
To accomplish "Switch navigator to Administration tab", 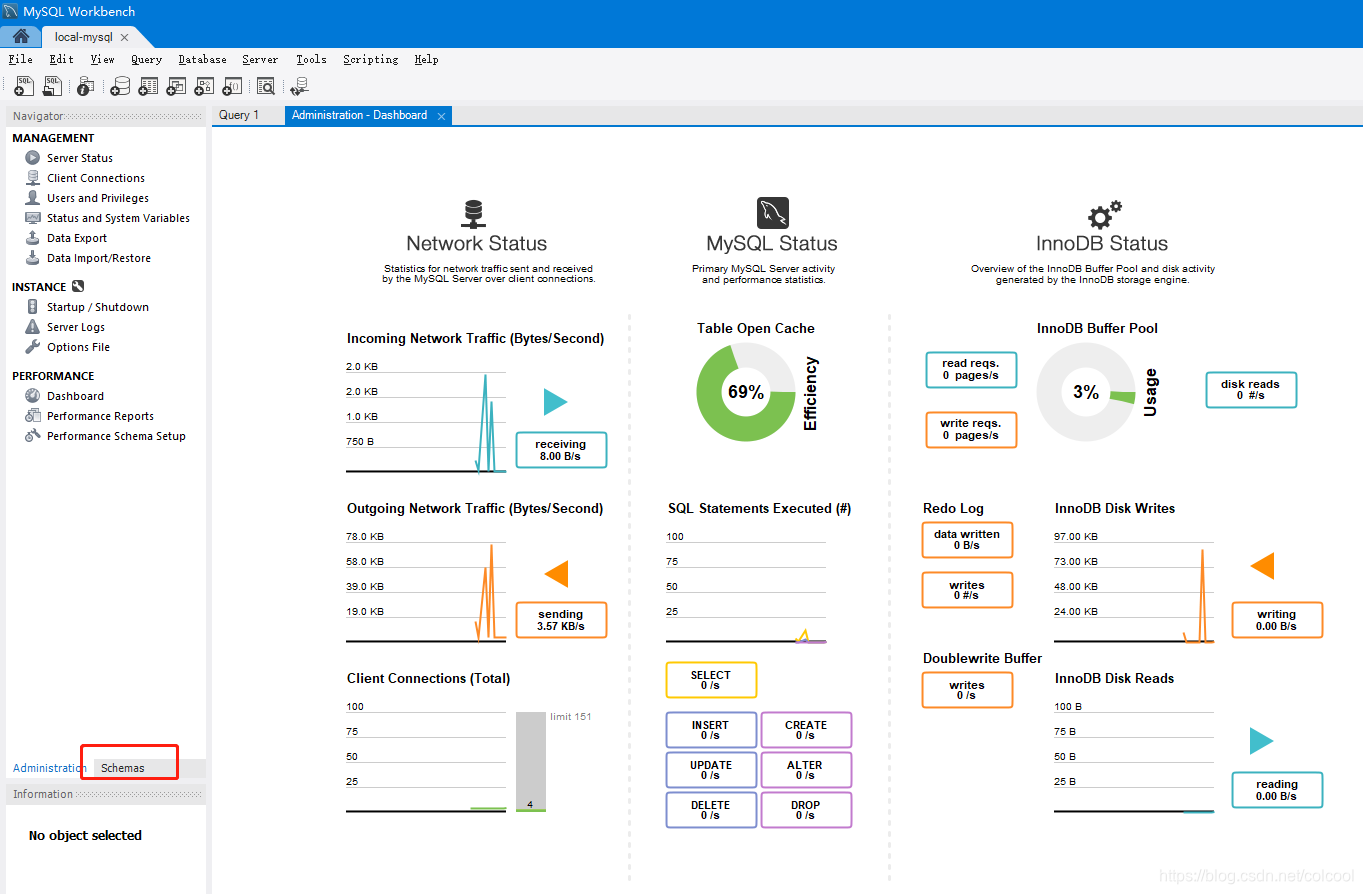I will [x=49, y=768].
